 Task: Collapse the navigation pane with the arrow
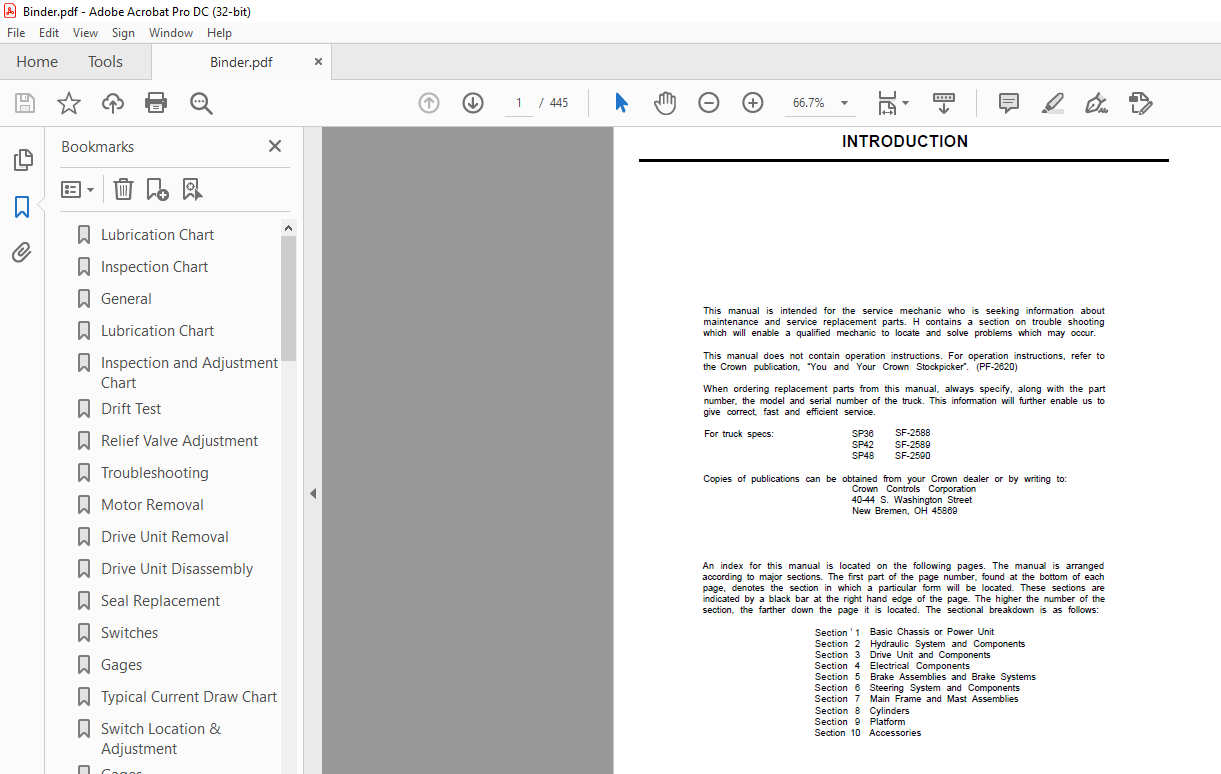pyautogui.click(x=312, y=493)
